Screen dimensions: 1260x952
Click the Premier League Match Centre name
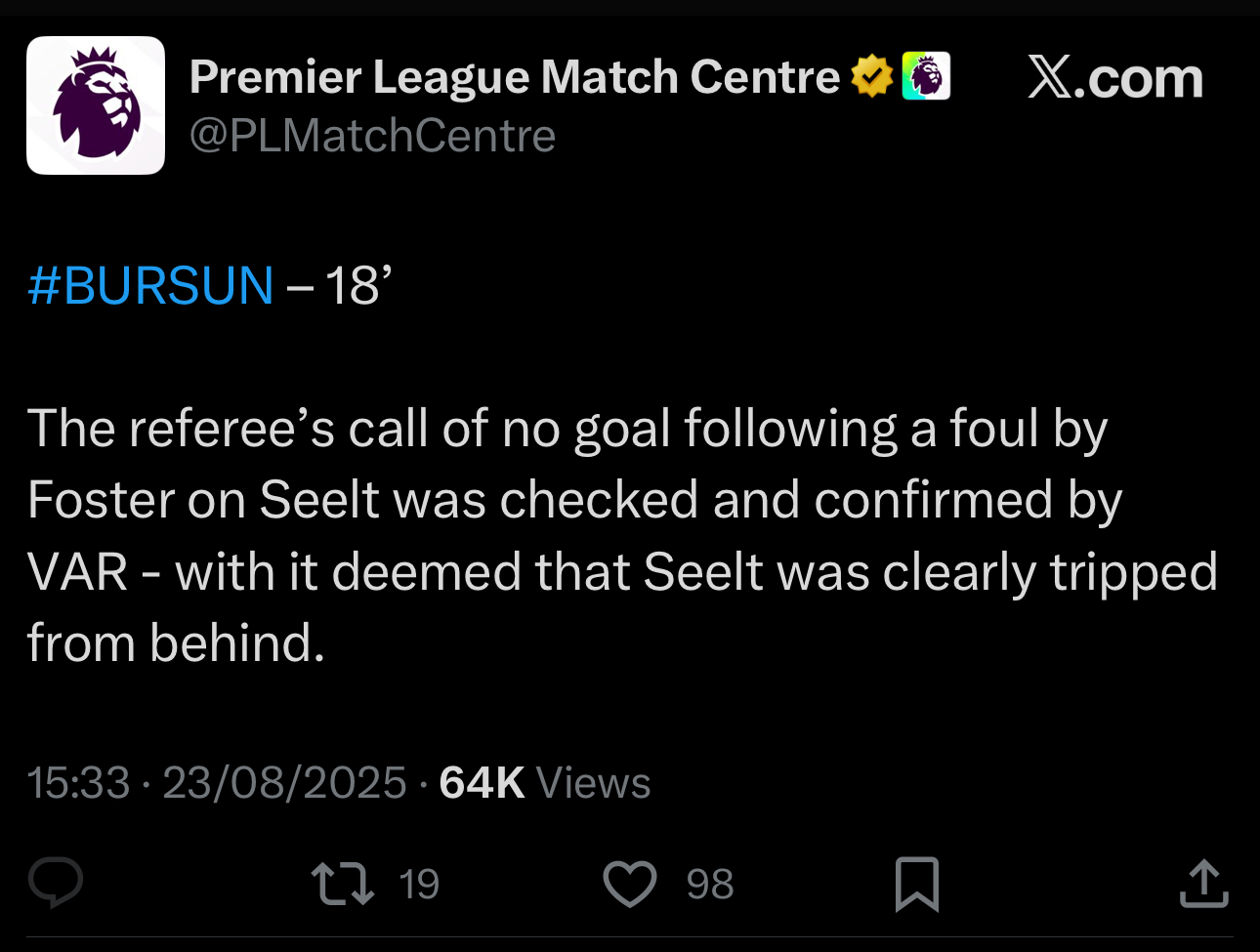click(514, 77)
